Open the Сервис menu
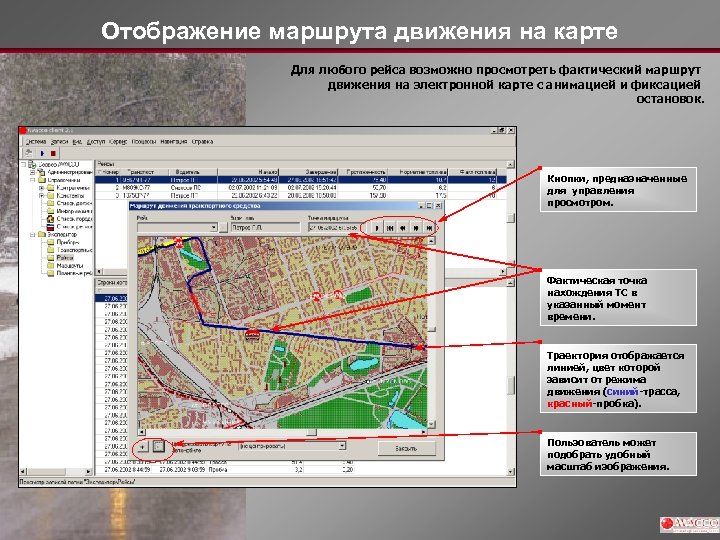This screenshot has height=540, width=720. click(x=118, y=141)
